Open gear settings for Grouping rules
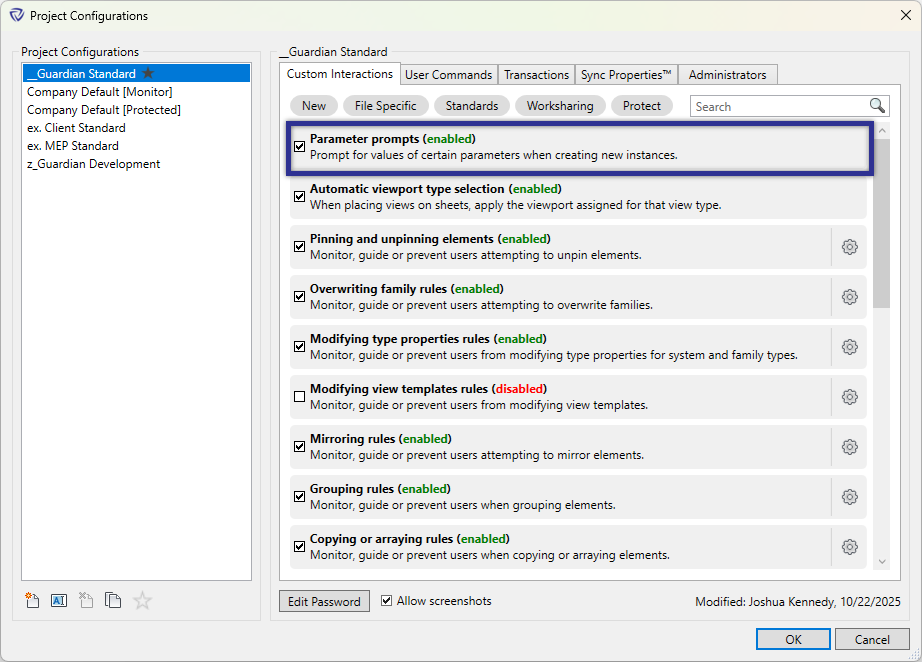The image size is (922, 662). coord(849,496)
